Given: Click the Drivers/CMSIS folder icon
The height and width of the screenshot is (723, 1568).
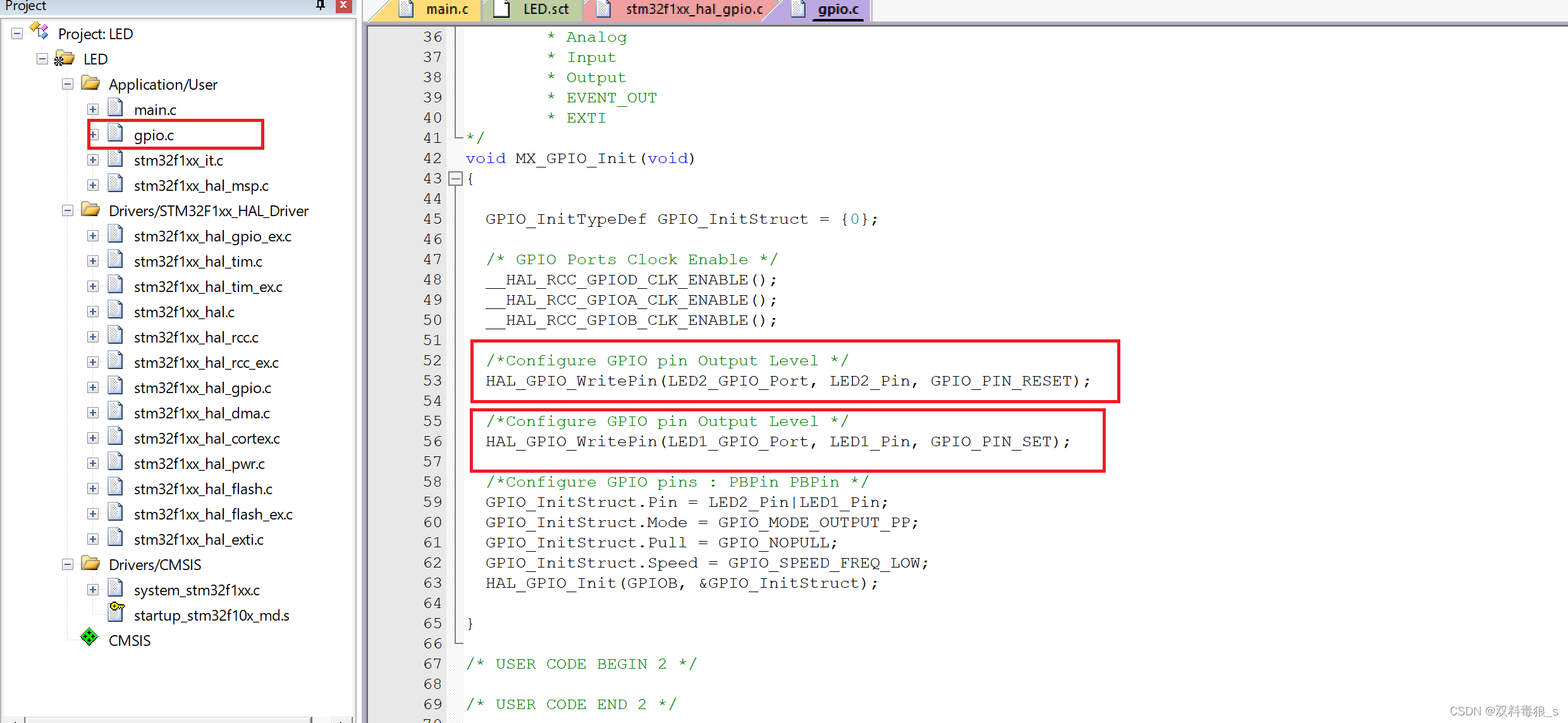Looking at the screenshot, I should [90, 564].
